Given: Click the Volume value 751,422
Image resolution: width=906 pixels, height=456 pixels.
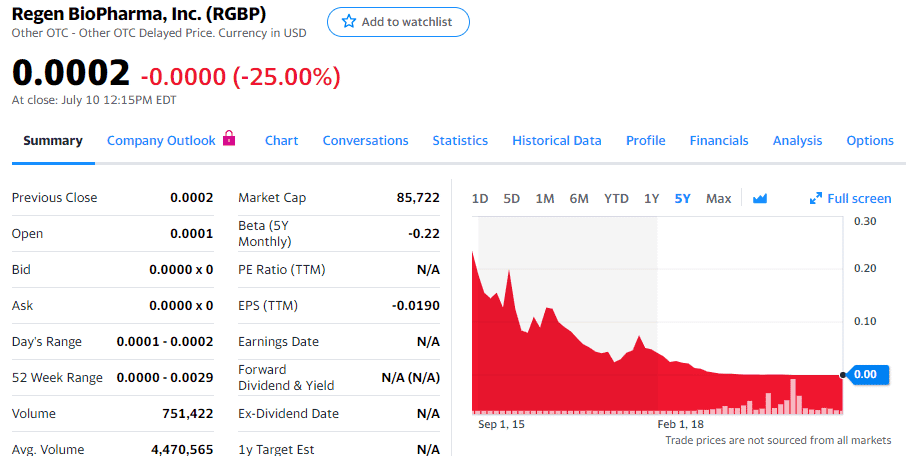Looking at the screenshot, I should (x=187, y=413).
